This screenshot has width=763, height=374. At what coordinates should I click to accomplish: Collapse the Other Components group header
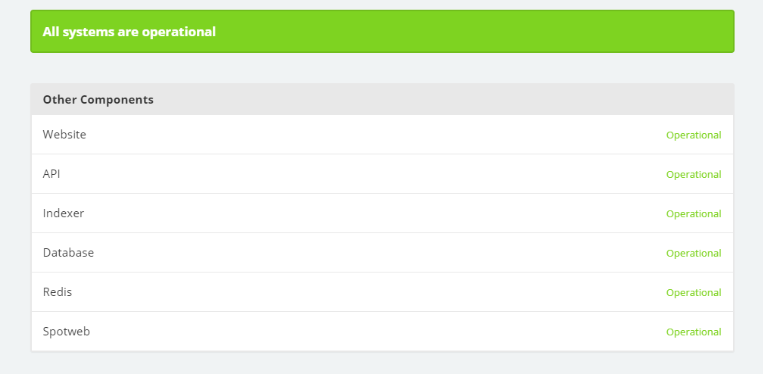coord(98,100)
